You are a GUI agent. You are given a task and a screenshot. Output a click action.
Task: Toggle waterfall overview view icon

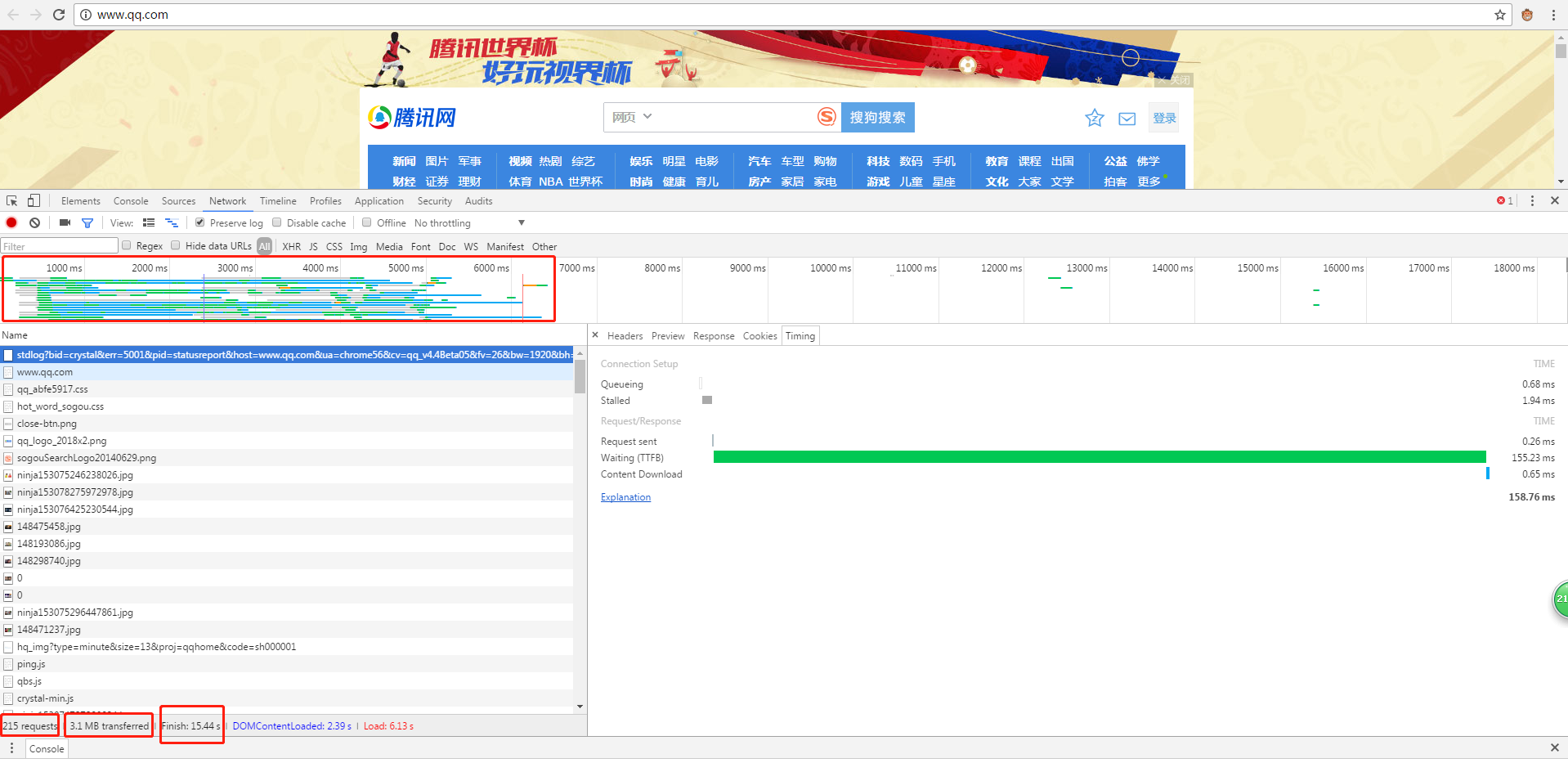(172, 222)
